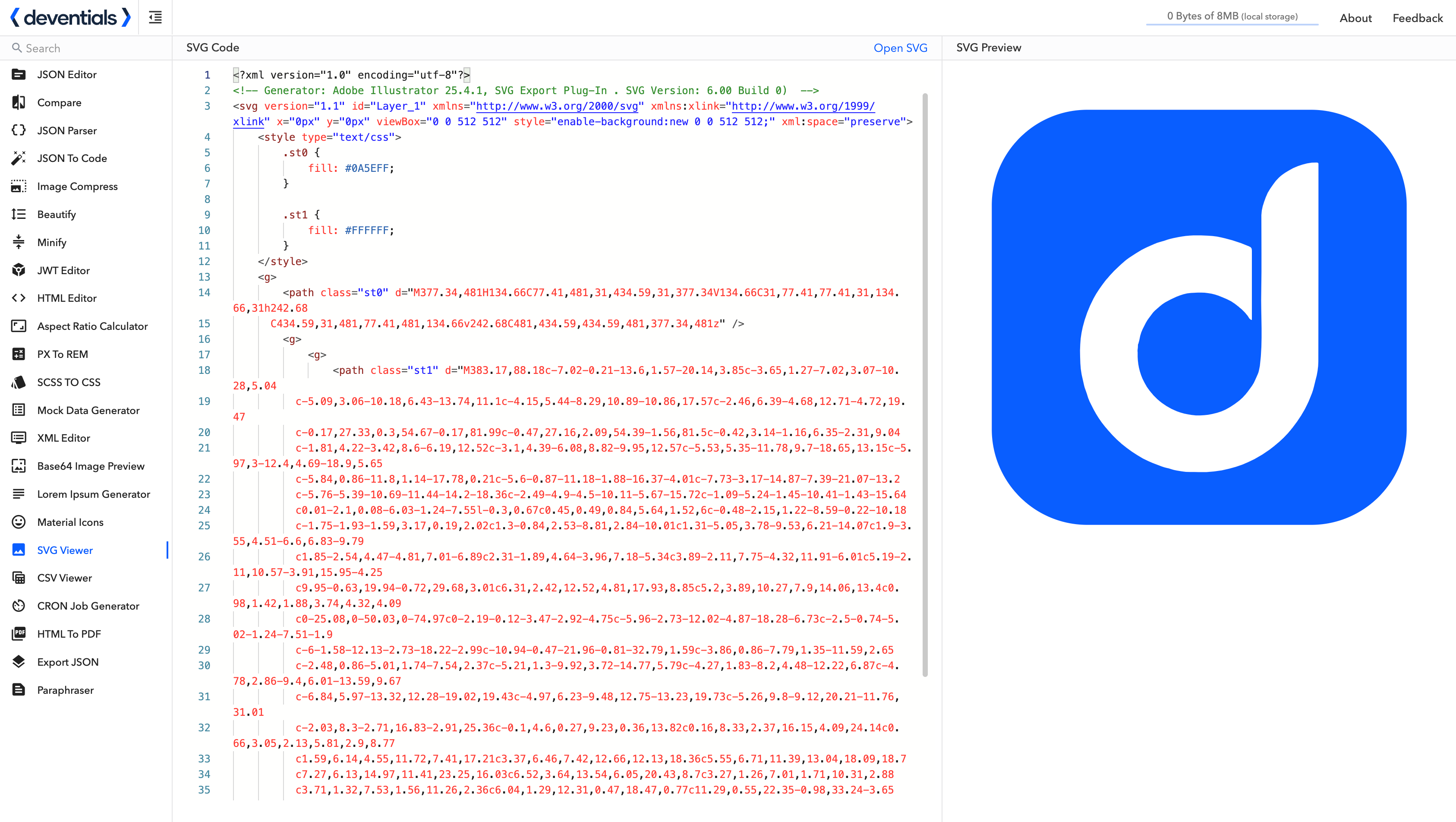Click the JWT Editor icon
Viewport: 1456px width, 822px height.
tap(19, 270)
